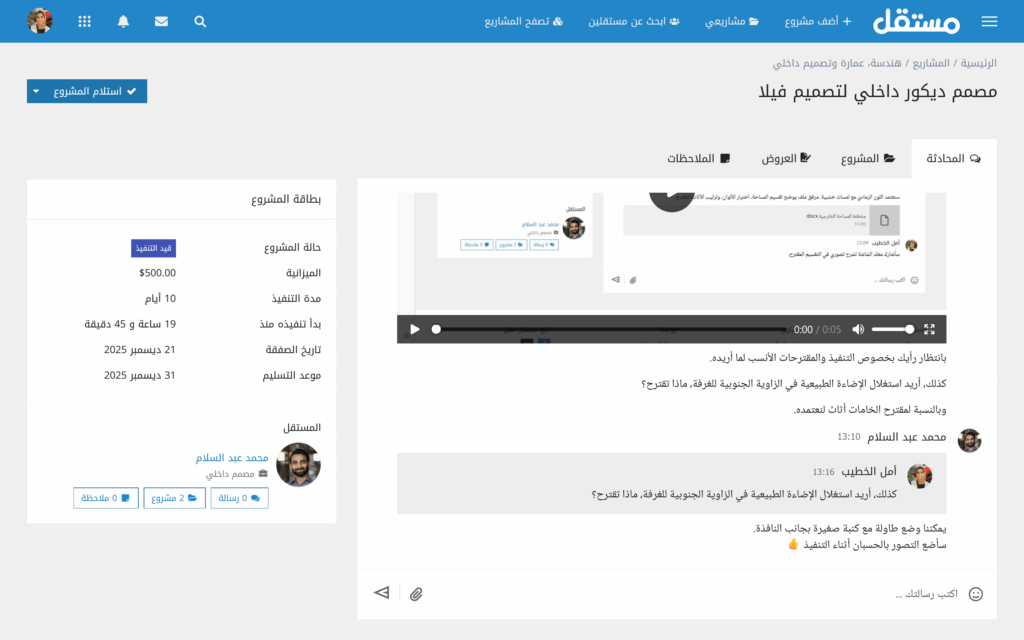Toggle fullscreen on the video player
This screenshot has width=1024, height=640.
[x=929, y=328]
